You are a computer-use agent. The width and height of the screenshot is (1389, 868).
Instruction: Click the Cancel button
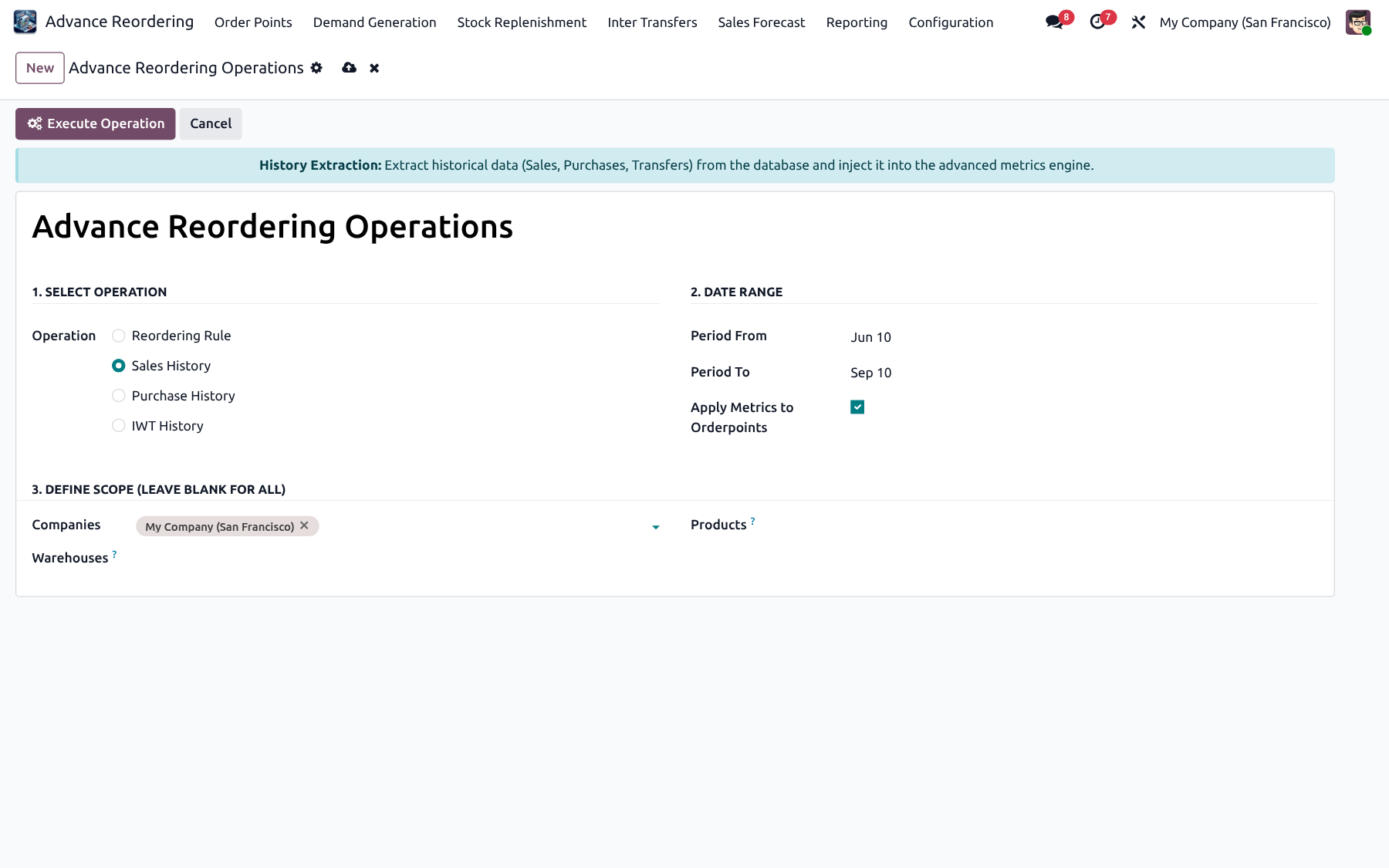point(211,123)
